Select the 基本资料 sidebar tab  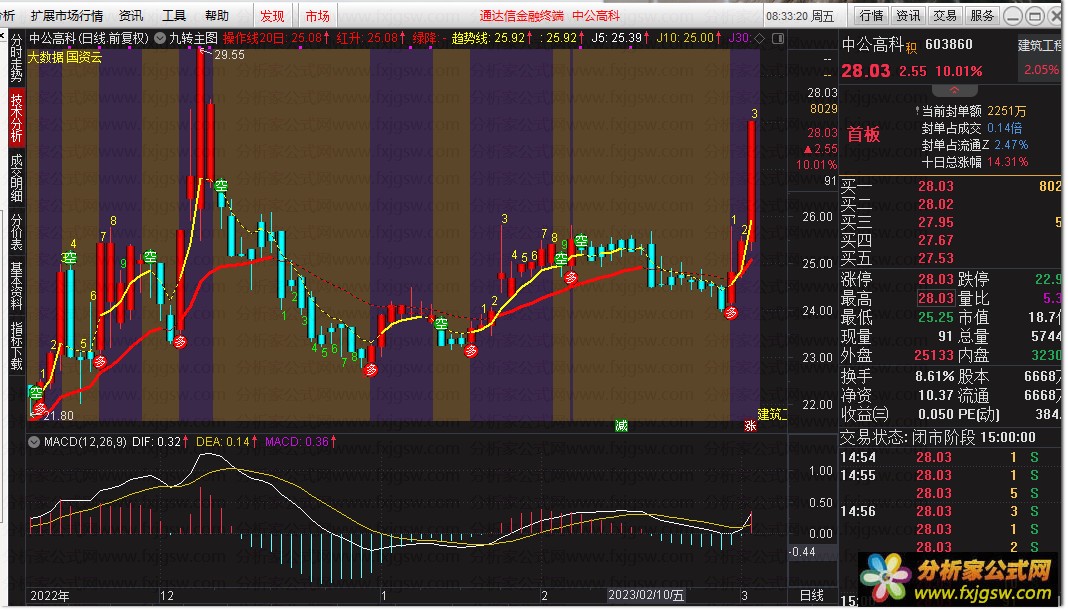(16, 286)
